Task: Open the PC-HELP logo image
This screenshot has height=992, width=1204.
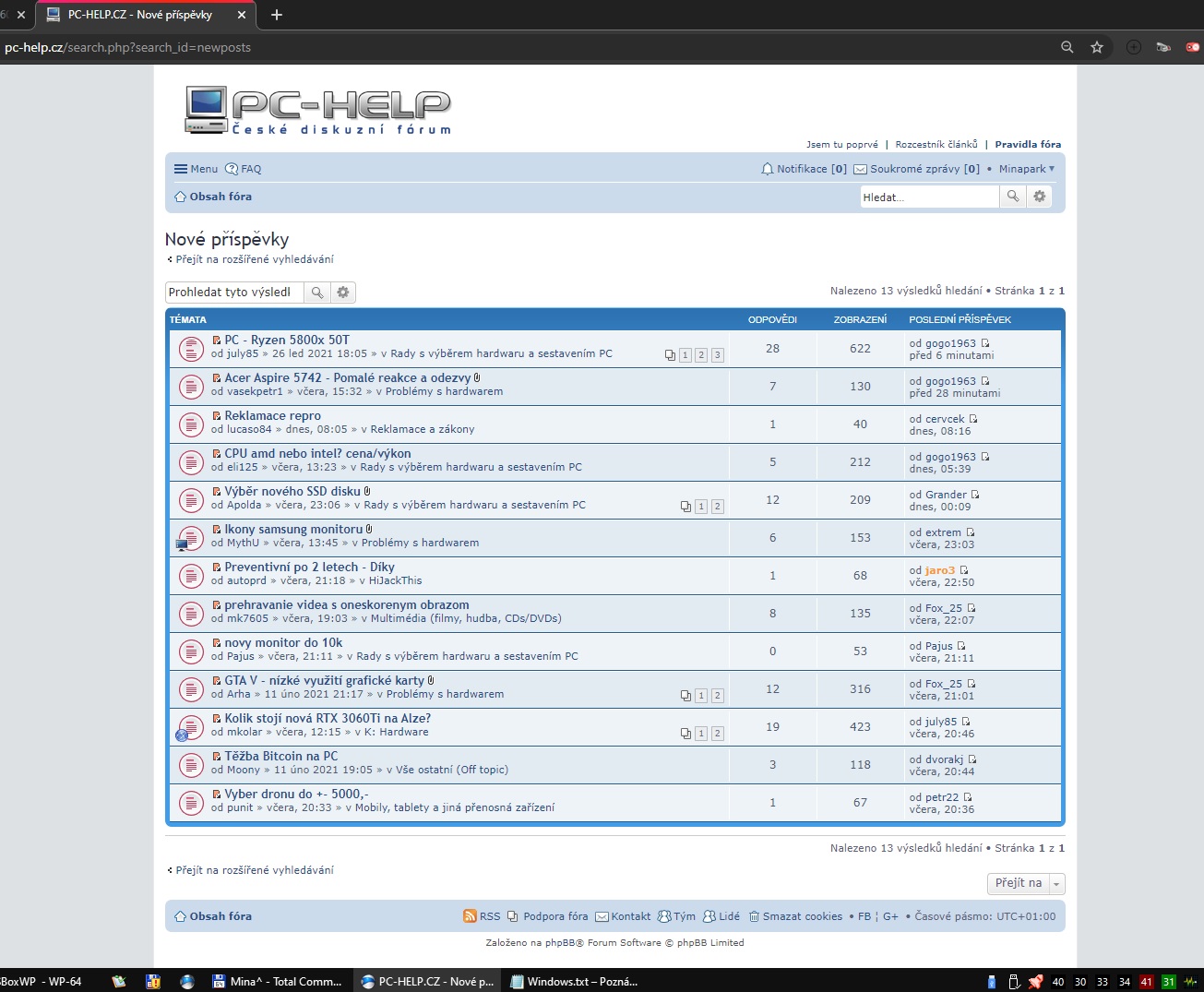Action: pyautogui.click(x=318, y=111)
